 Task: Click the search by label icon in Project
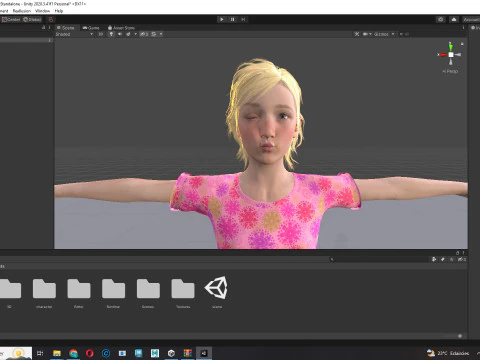point(443,259)
